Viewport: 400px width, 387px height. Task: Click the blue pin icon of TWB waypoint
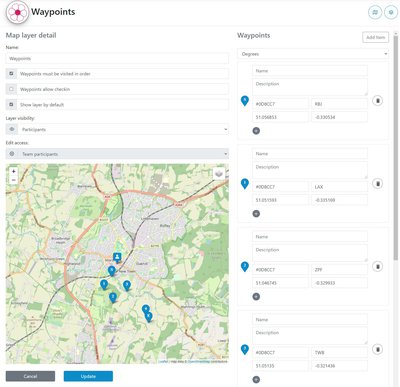click(x=245, y=350)
